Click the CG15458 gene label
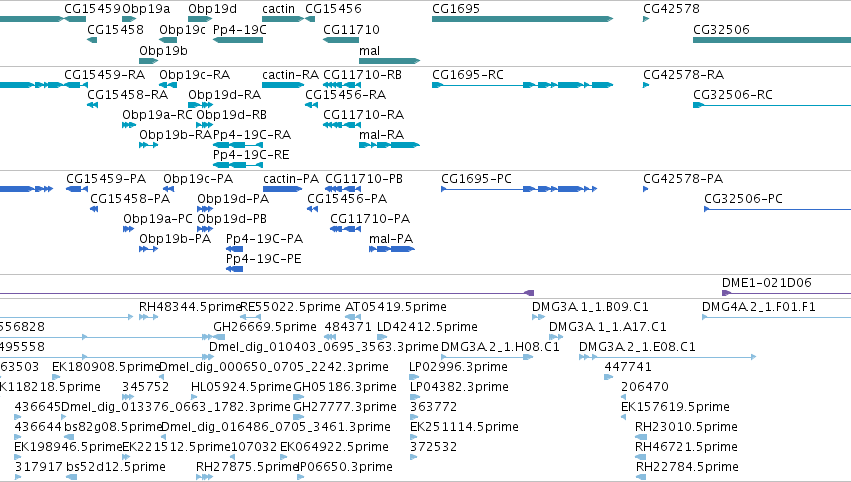The image size is (851, 482). pyautogui.click(x=116, y=29)
